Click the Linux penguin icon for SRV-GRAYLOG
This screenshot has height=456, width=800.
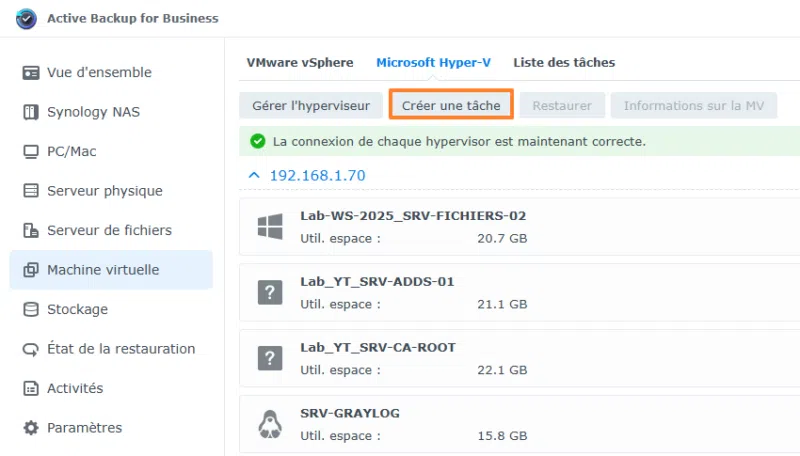point(269,425)
